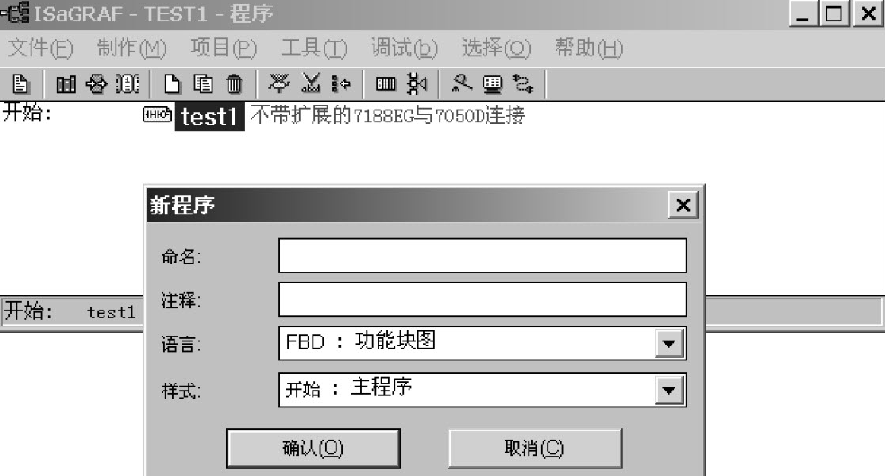Click the simulate computer monitor icon
This screenshot has height=476, width=885.
[x=492, y=84]
